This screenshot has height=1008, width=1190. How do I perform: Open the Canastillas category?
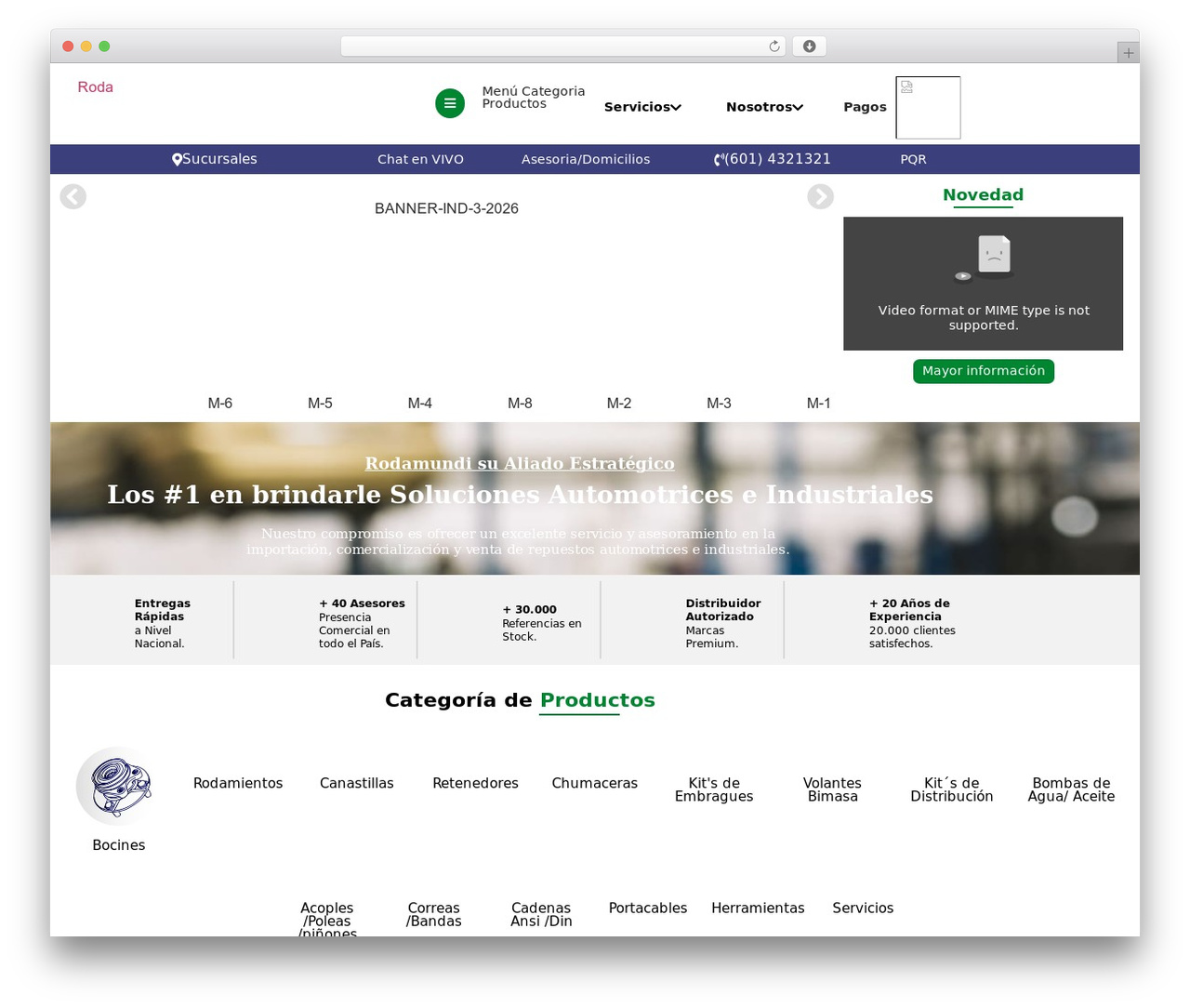(357, 783)
